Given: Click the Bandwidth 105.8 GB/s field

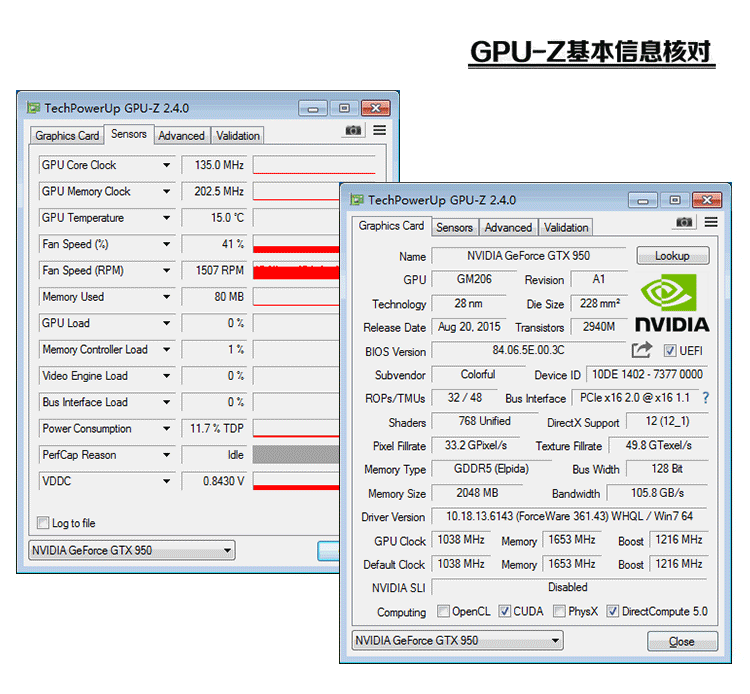Looking at the screenshot, I should pos(658,493).
